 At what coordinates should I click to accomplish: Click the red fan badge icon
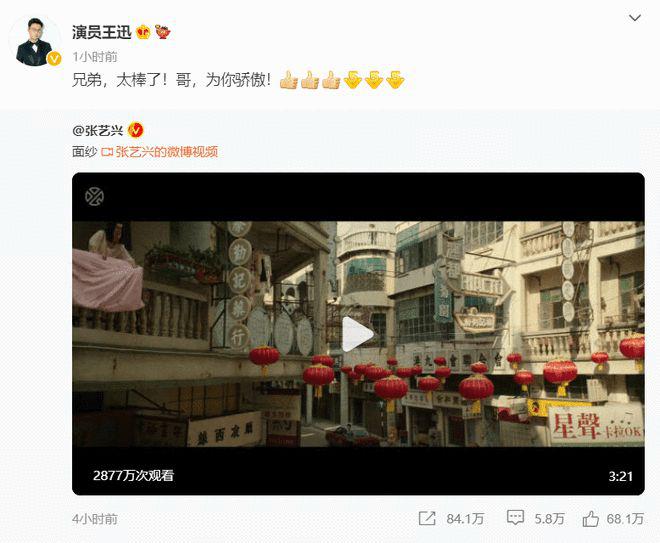point(163,32)
